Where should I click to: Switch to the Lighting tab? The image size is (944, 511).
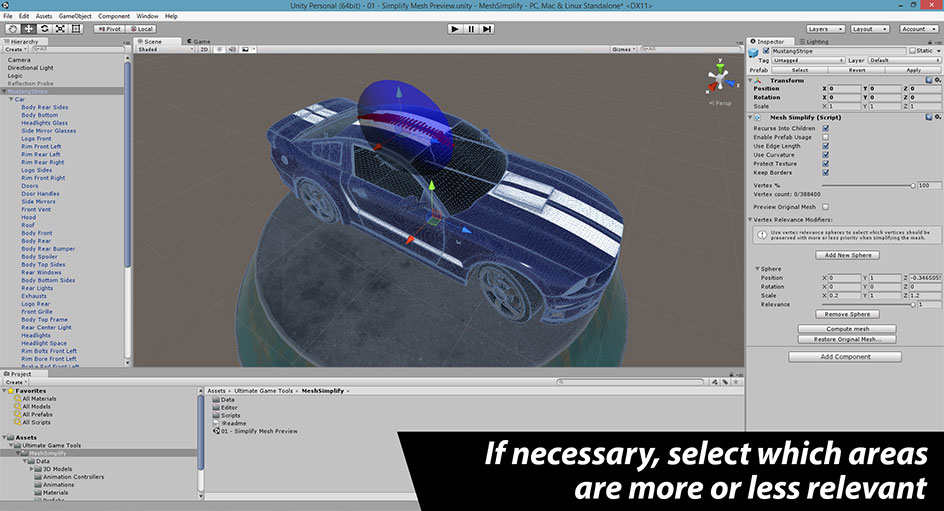(x=814, y=42)
